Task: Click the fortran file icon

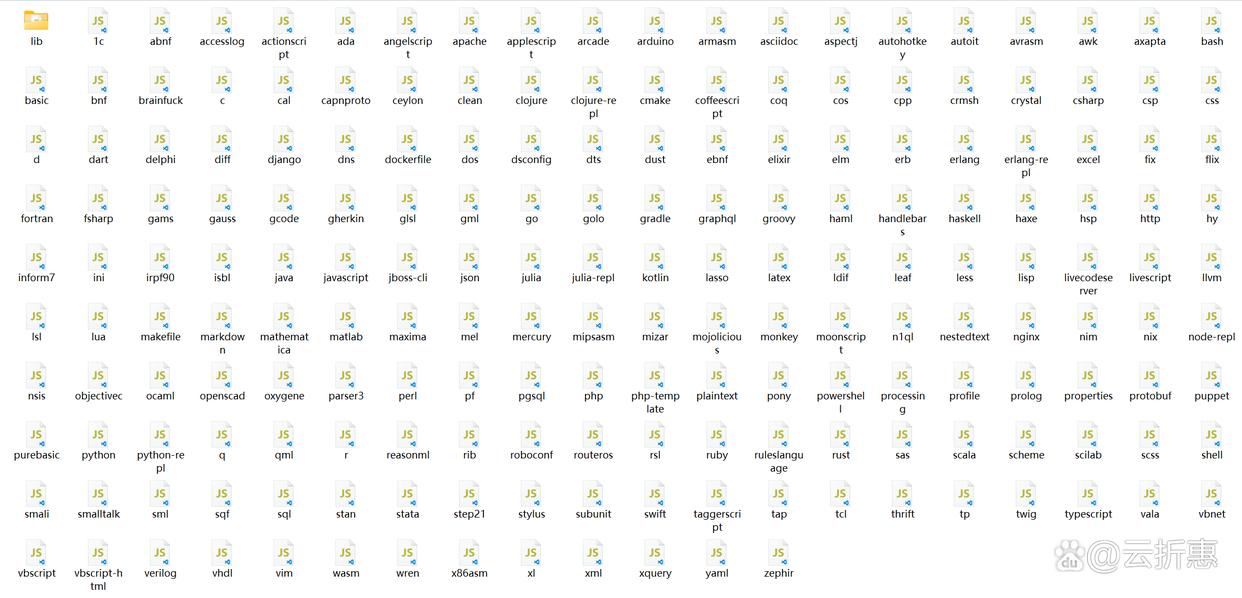Action: pos(36,199)
